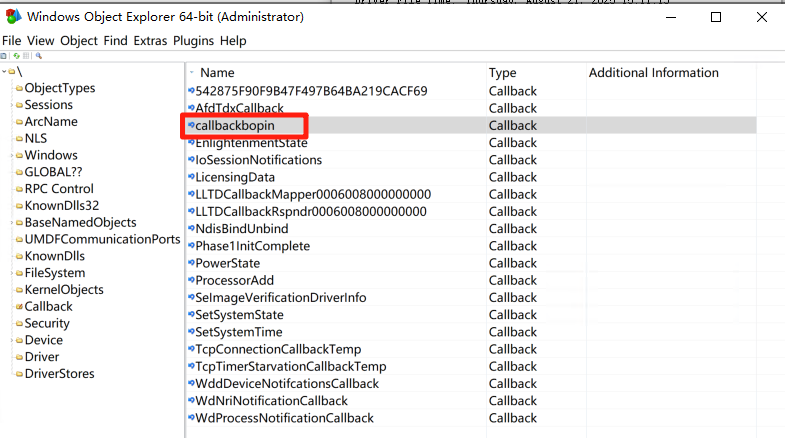Image resolution: width=785 pixels, height=438 pixels.
Task: Click the folder icon next to KnownDlls32
Action: pyautogui.click(x=19, y=206)
